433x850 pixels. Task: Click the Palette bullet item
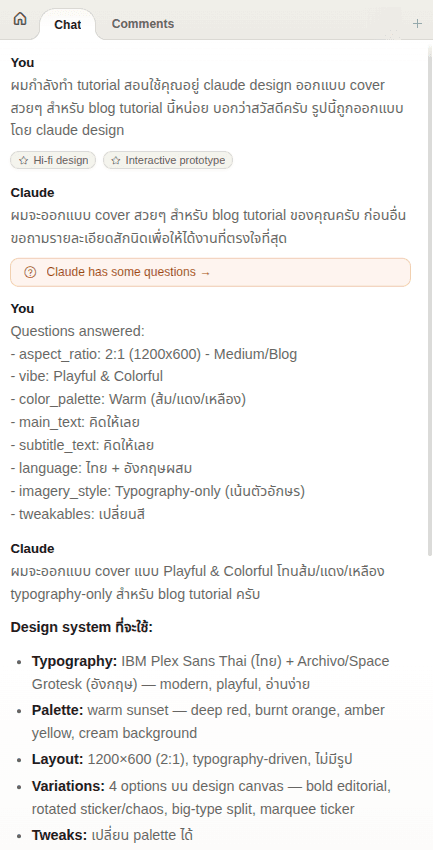pos(208,722)
